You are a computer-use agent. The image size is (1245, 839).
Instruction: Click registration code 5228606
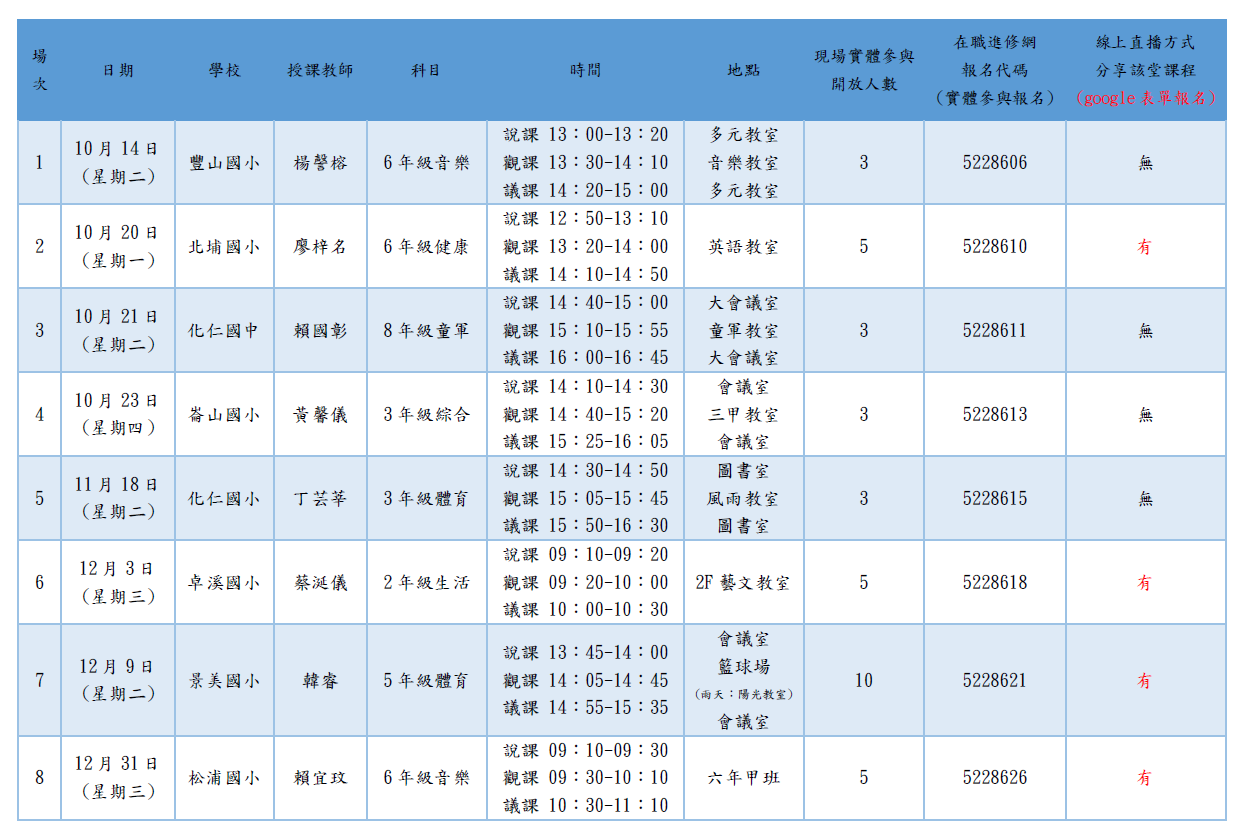click(x=995, y=163)
